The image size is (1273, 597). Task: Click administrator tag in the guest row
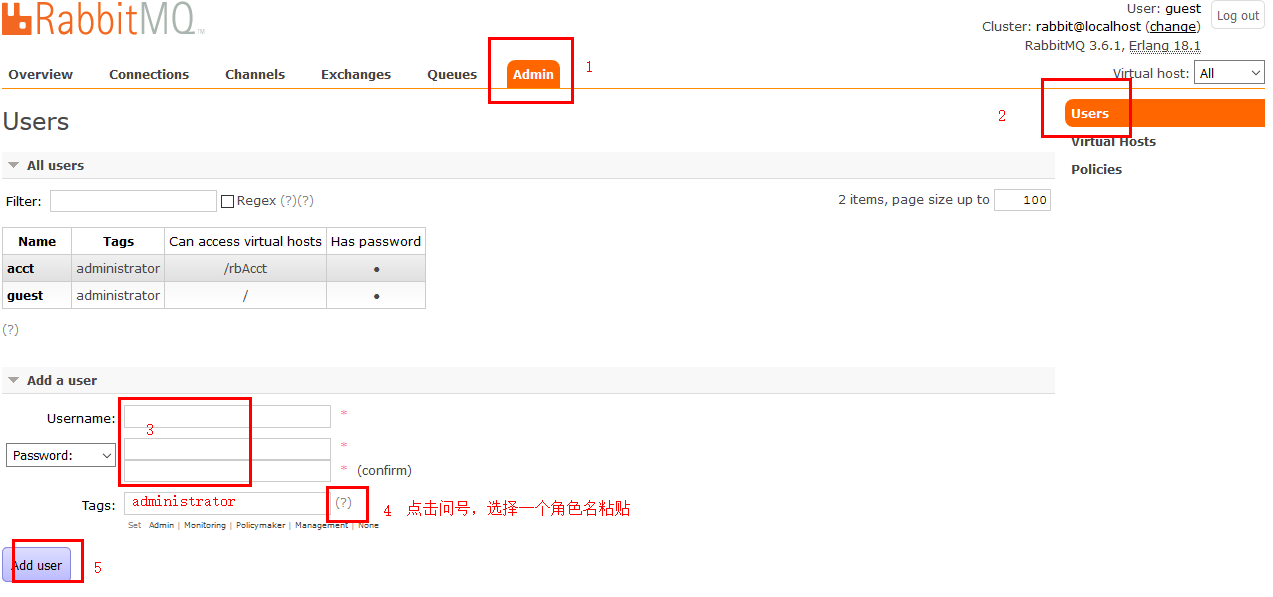(118, 295)
